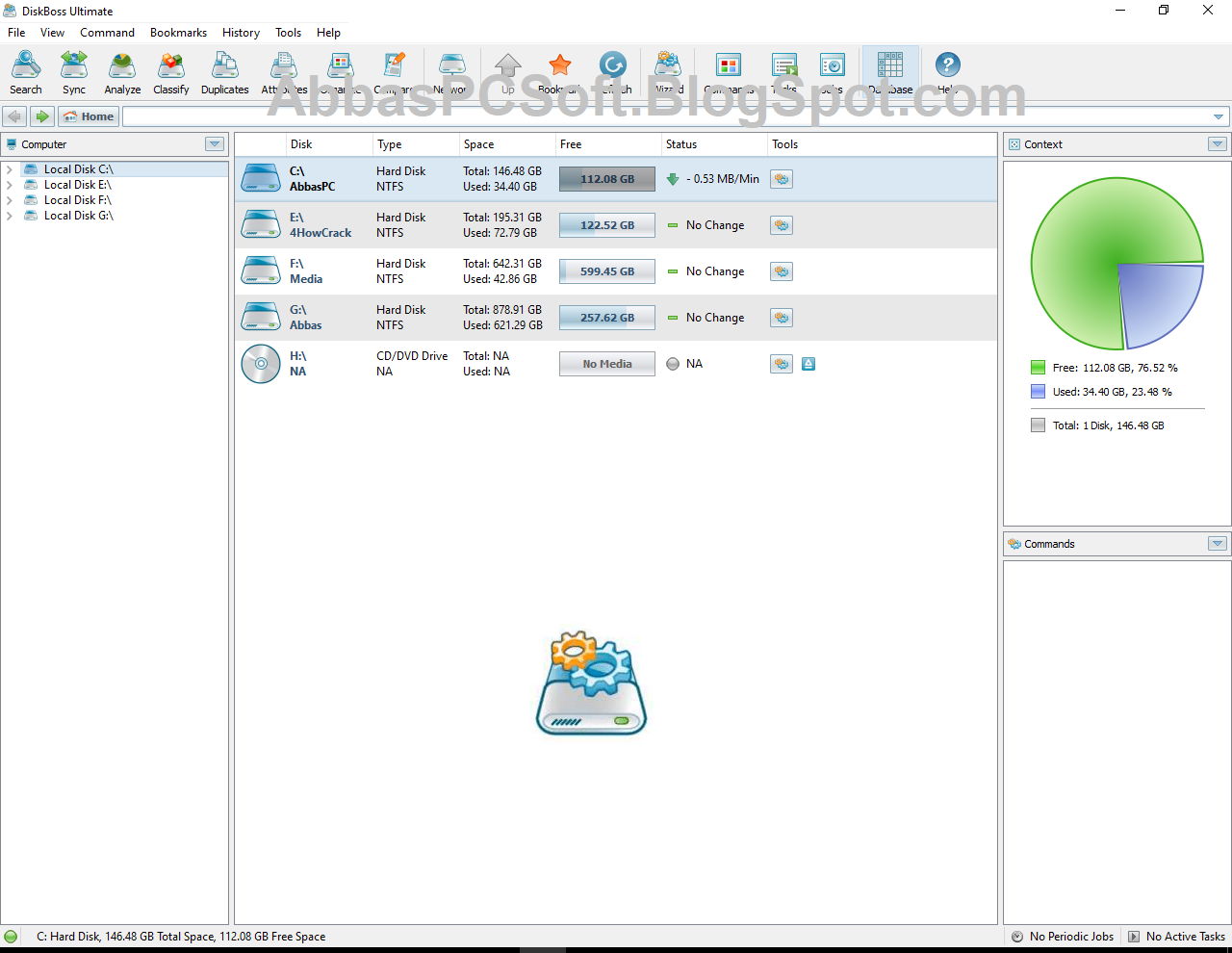Open the Commands panel dropdown
Screen dimensions: 1232x953
[x=1218, y=544]
